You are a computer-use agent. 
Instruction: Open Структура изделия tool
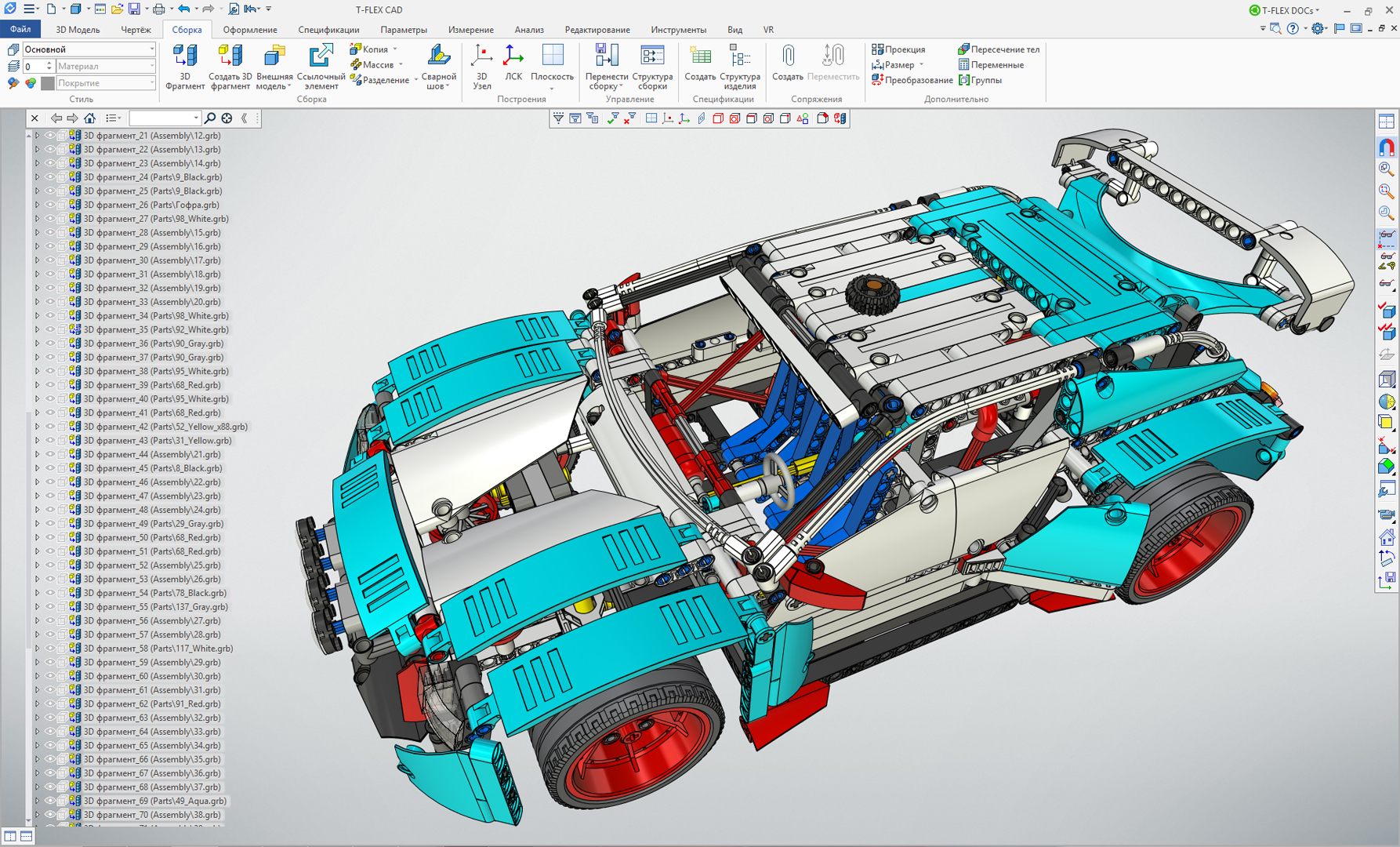739,67
